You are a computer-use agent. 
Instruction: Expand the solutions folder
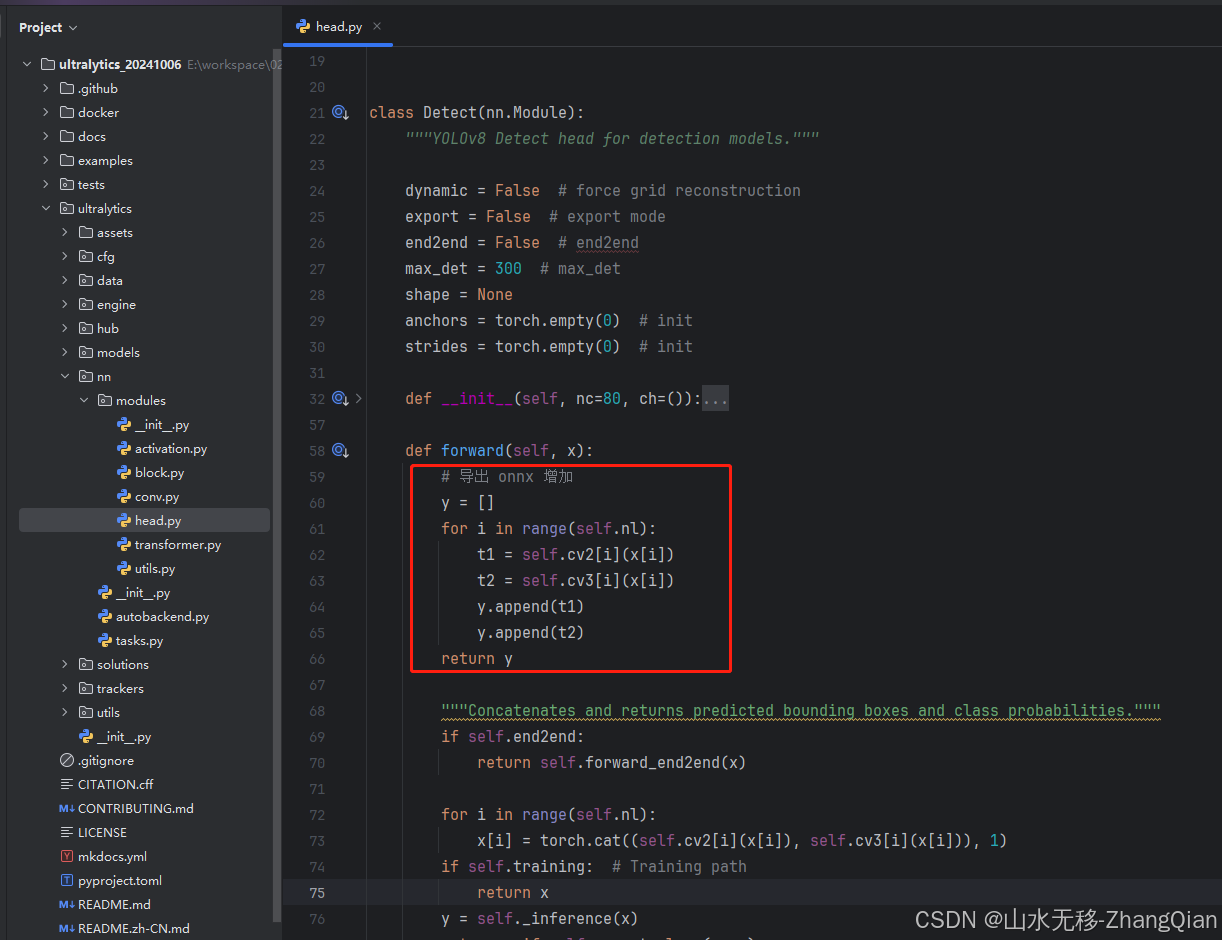(x=65, y=664)
